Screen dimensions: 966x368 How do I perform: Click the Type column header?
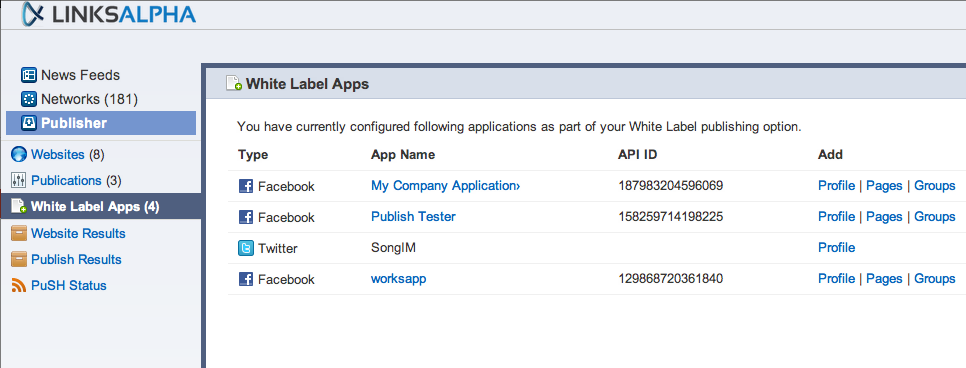click(253, 155)
